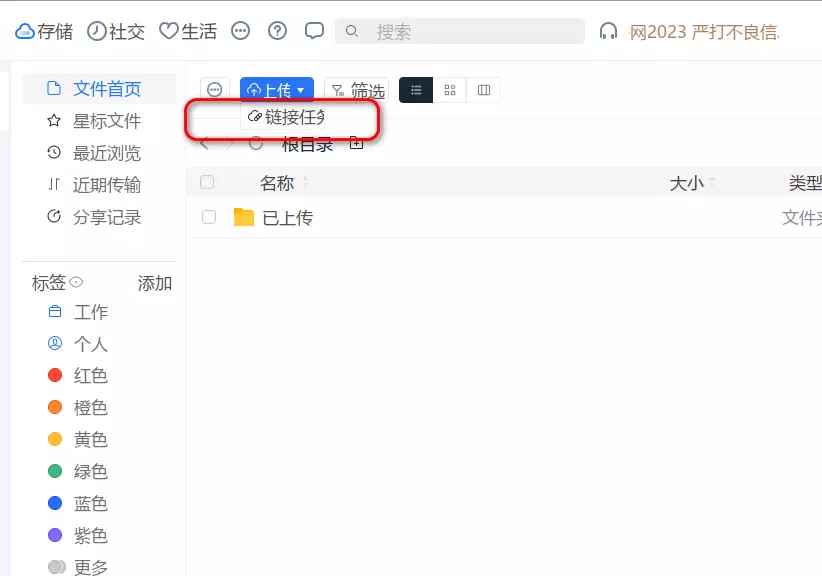This screenshot has width=822, height=576.
Task: Expand 更多 tags
Action: 91,567
